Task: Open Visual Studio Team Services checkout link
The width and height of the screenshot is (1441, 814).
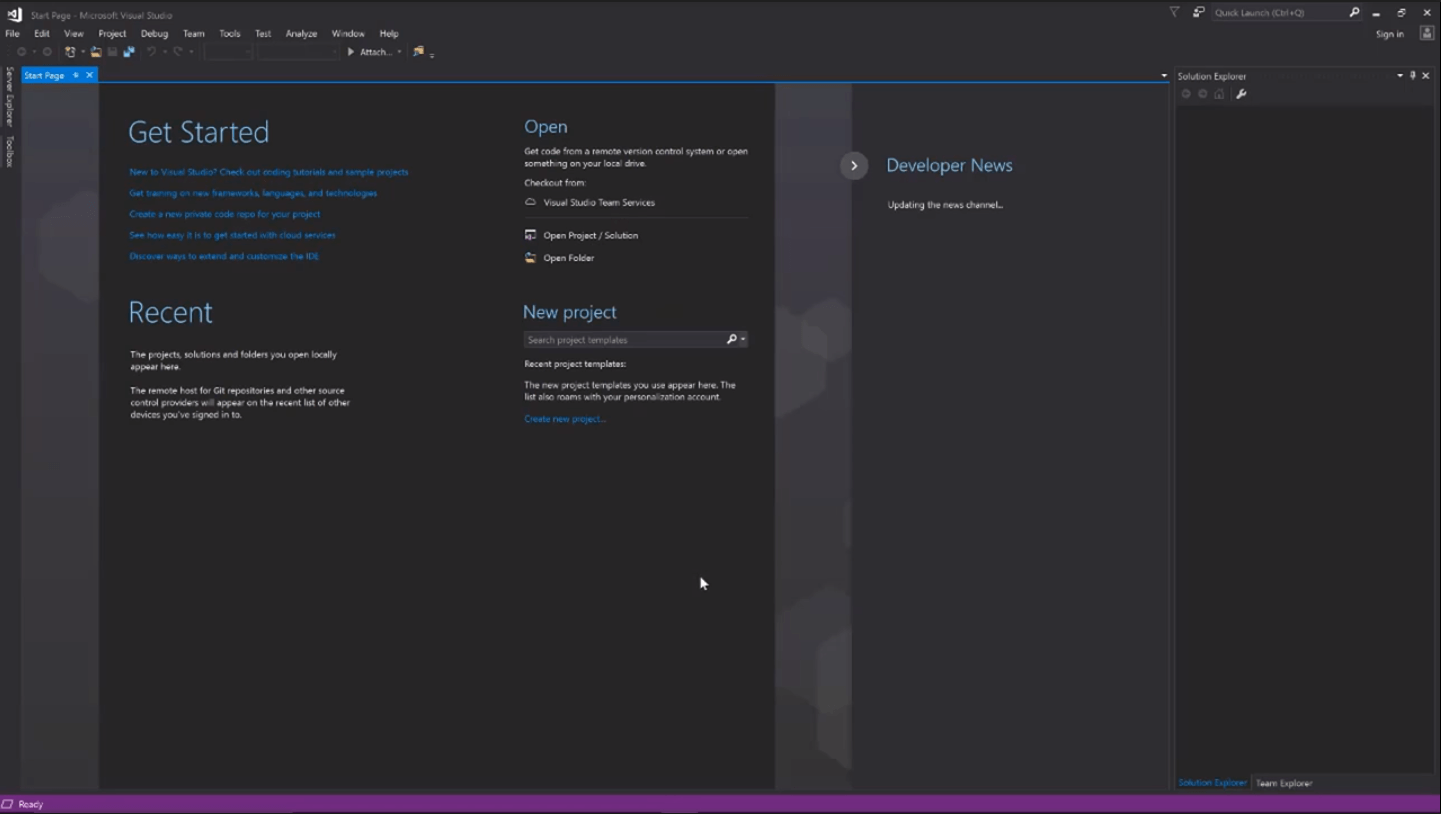Action: tap(597, 202)
